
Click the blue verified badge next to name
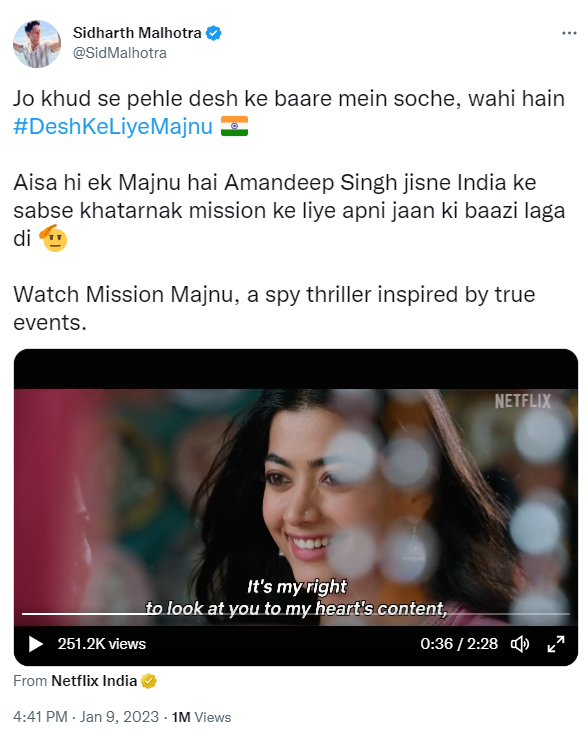tap(214, 33)
